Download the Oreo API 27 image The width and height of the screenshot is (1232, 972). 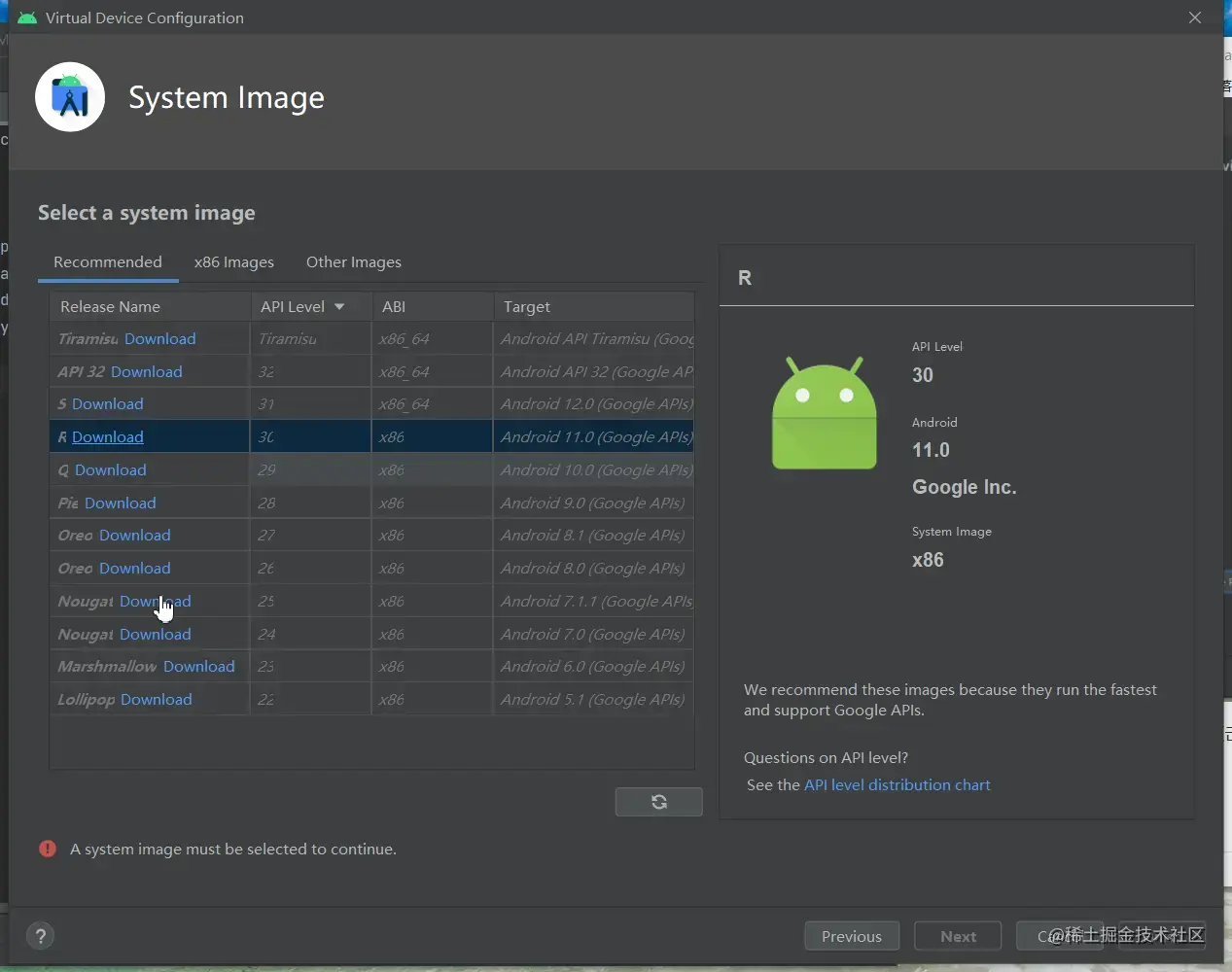click(x=135, y=536)
